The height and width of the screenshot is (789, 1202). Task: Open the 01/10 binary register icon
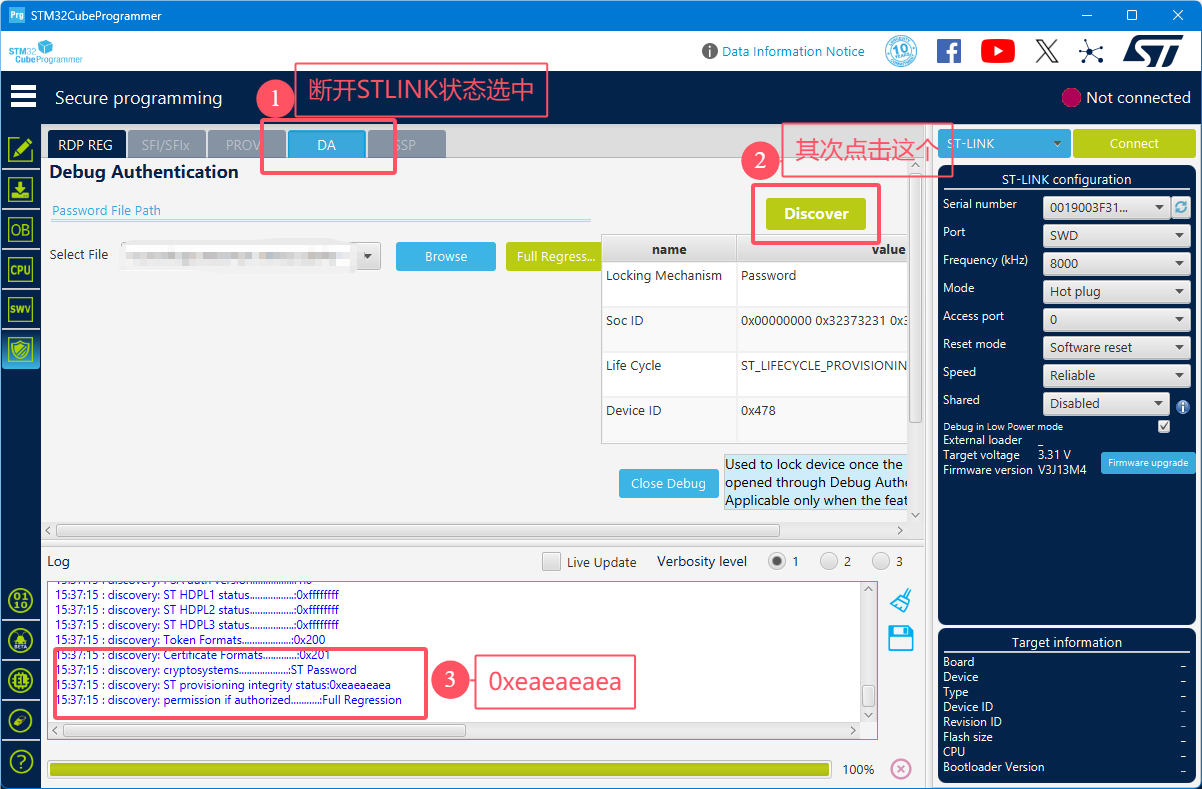coord(20,601)
